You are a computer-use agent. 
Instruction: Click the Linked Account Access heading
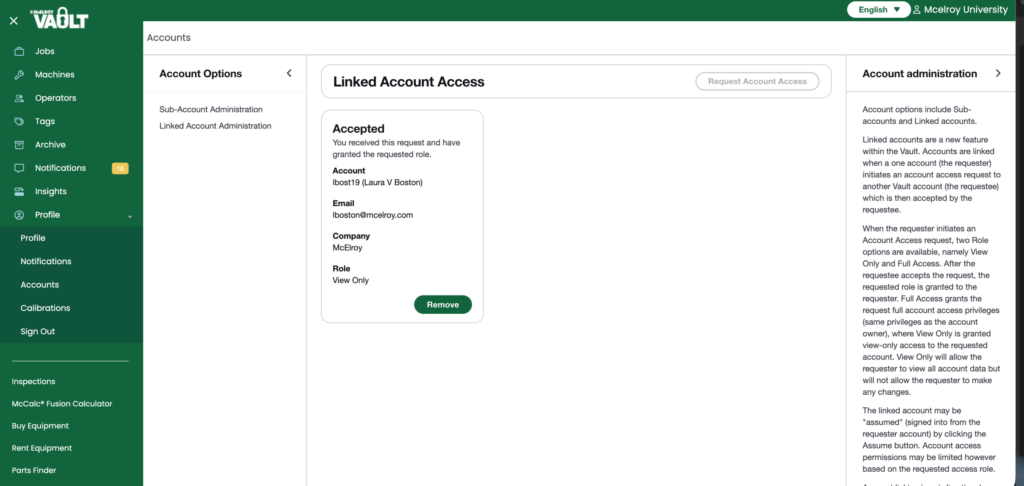tap(409, 82)
